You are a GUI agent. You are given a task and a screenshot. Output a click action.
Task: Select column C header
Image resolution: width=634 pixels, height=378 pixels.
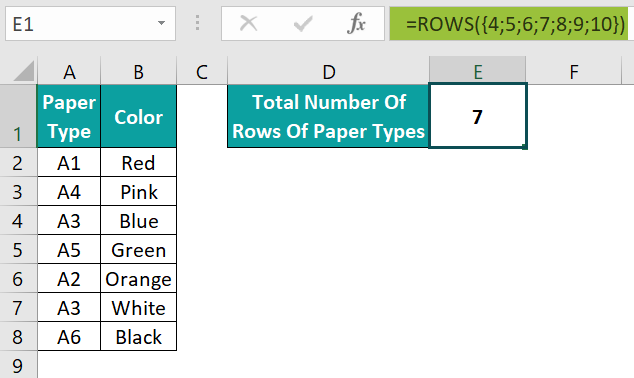[x=202, y=72]
